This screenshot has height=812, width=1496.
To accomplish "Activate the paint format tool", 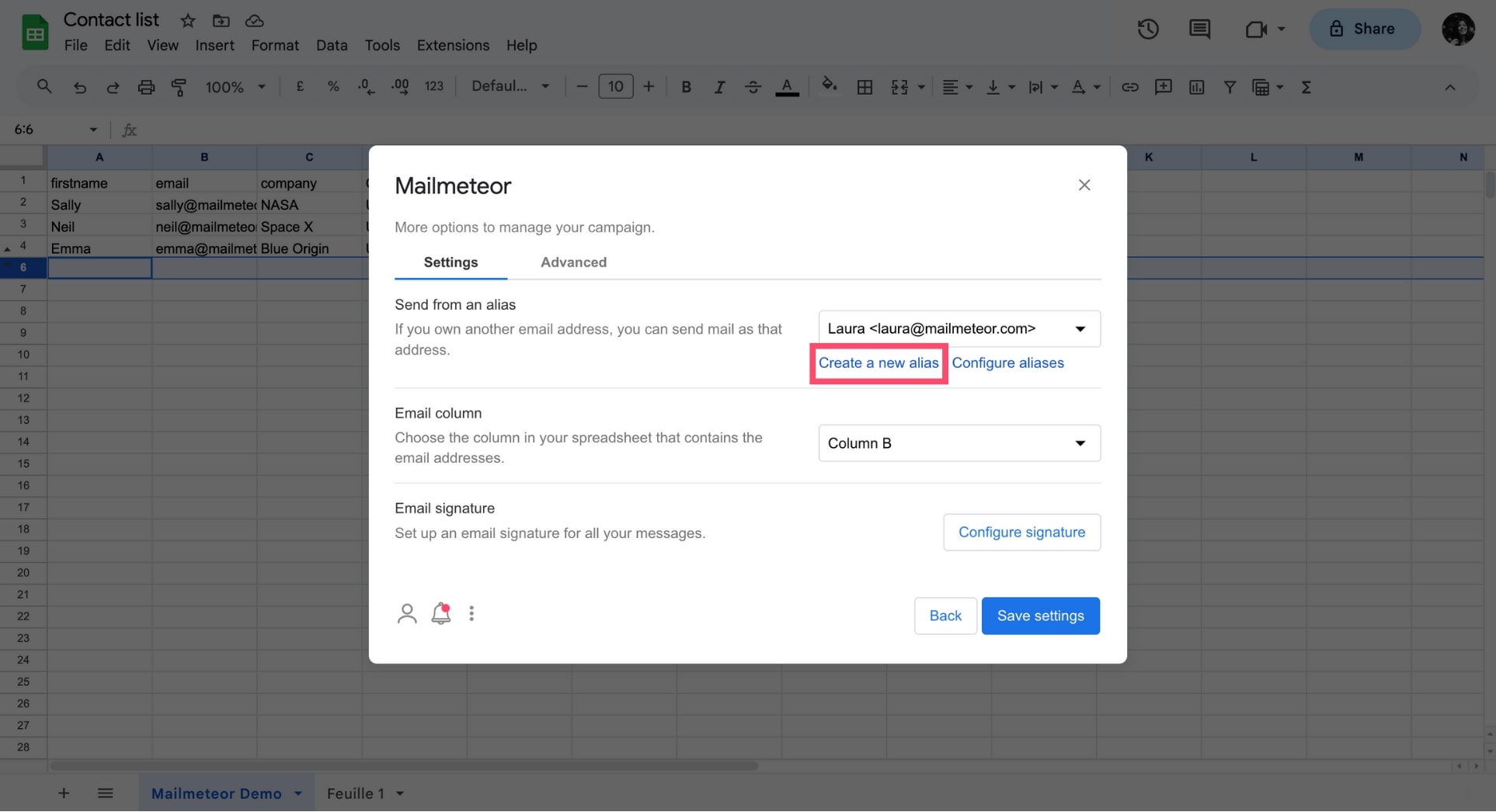I will pos(179,87).
